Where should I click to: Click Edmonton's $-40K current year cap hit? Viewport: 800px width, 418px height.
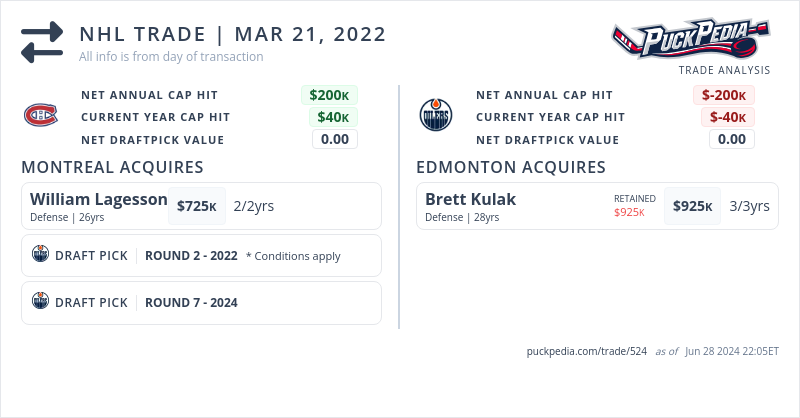726,117
